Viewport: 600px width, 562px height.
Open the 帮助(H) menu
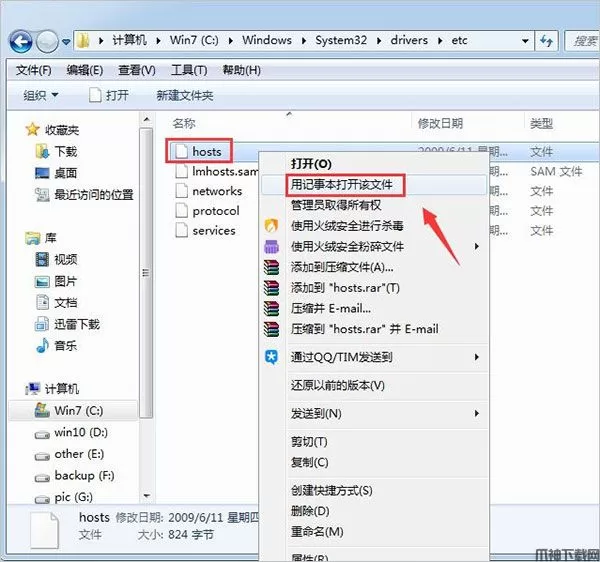click(x=241, y=70)
